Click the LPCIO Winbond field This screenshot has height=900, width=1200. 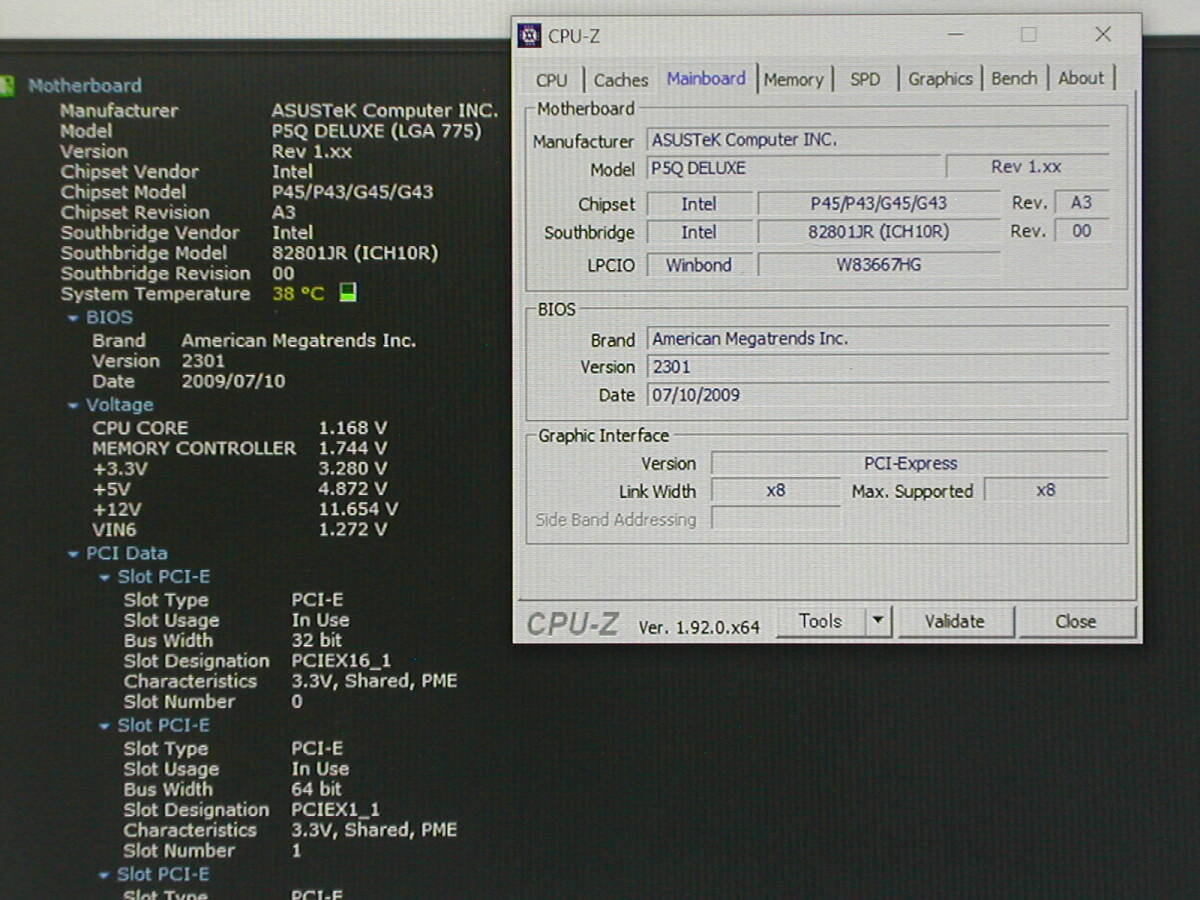tap(698, 265)
